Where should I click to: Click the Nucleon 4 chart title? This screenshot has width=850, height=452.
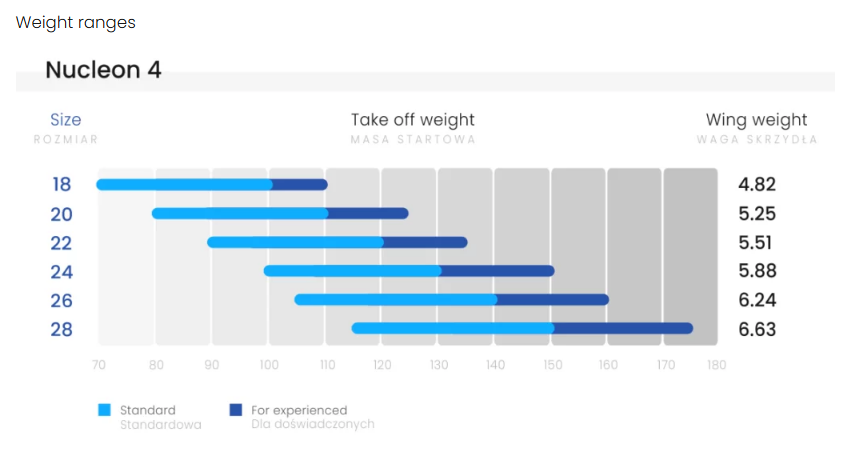point(103,70)
